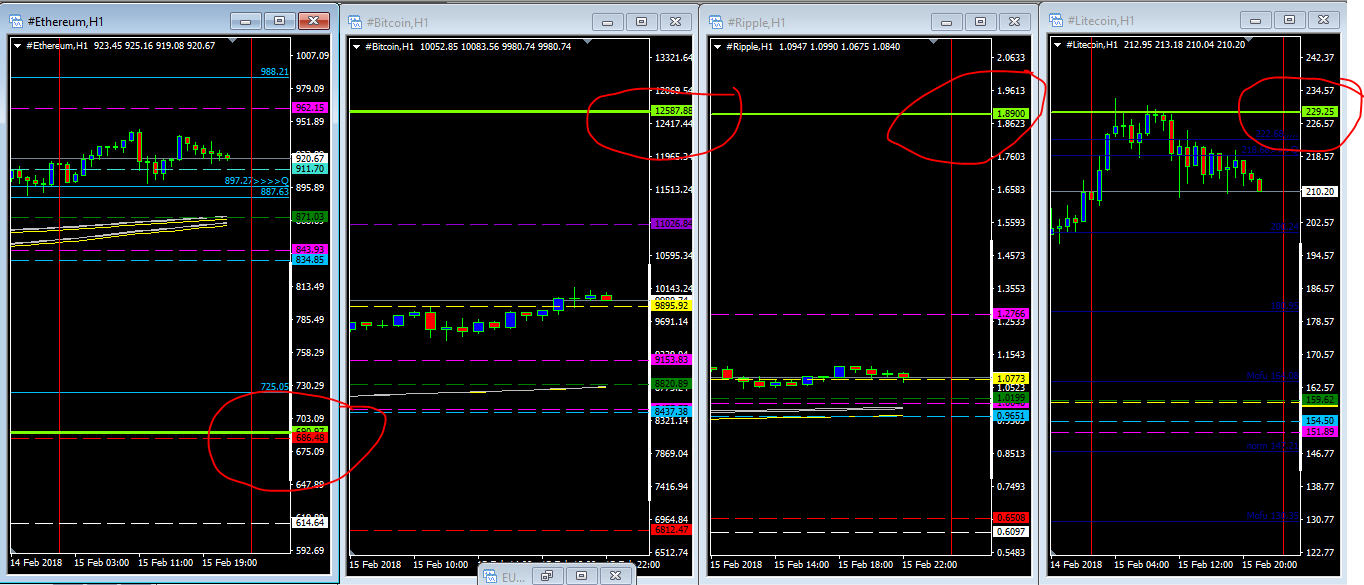Click the yellow 9895.92 level label on Bitcoin
Image resolution: width=1364 pixels, height=585 pixels.
[x=672, y=305]
